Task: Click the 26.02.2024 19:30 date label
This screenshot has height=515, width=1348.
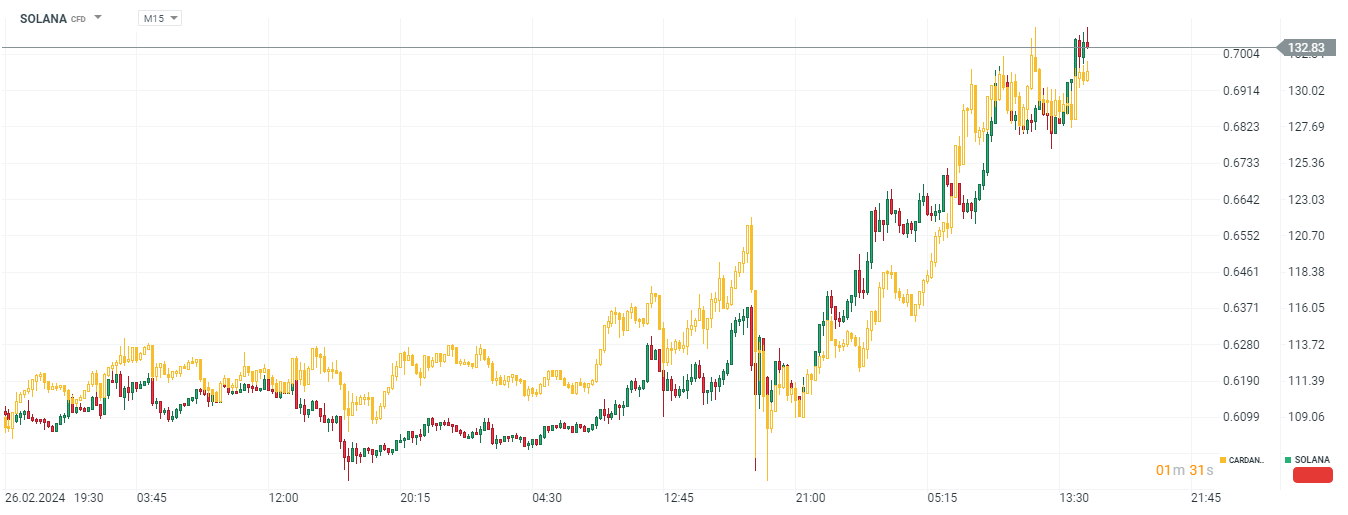Action: coord(52,497)
